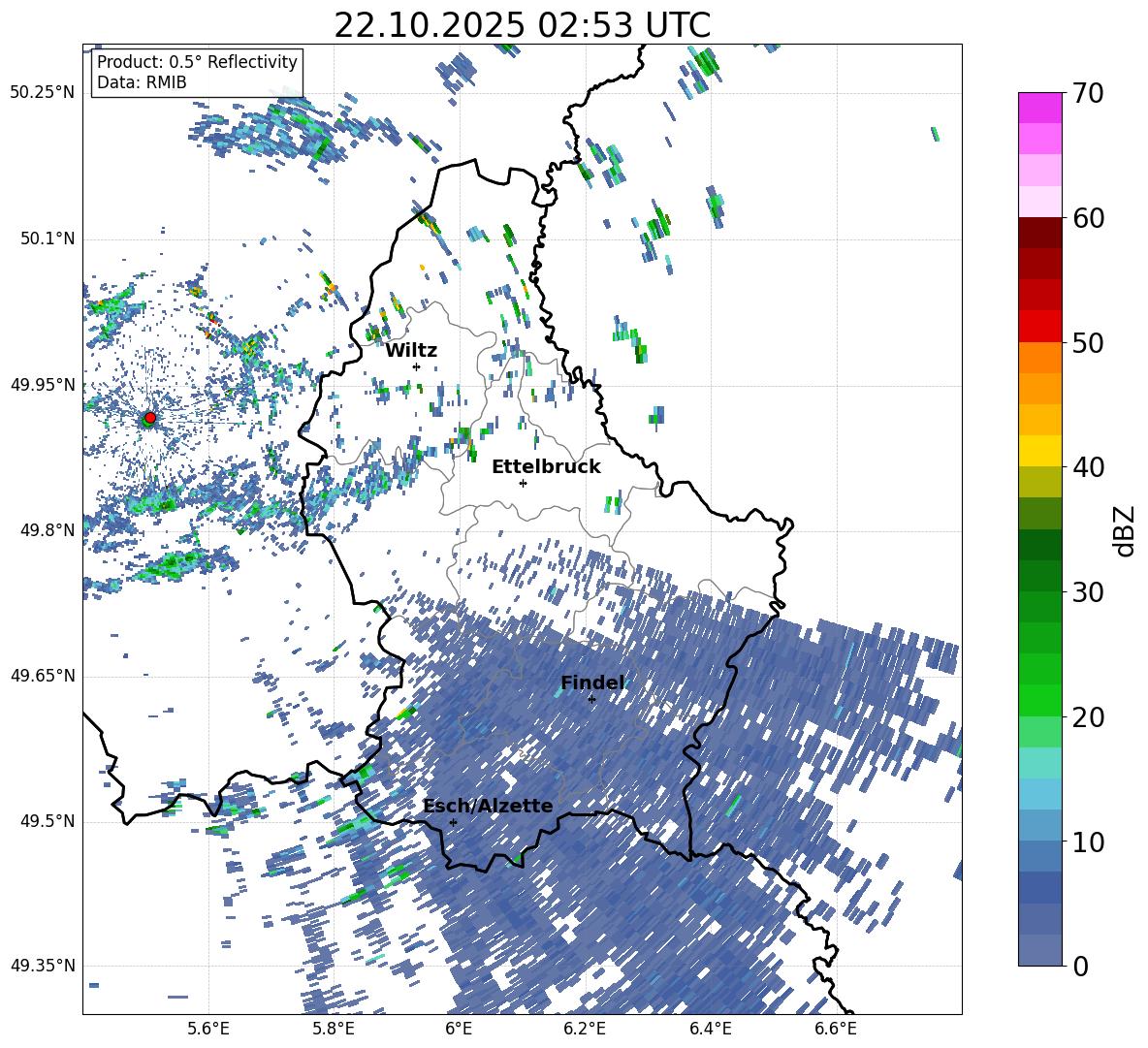Viewport: 1148px width, 1048px height.
Task: Click the Findel cross marker
Action: (x=591, y=699)
